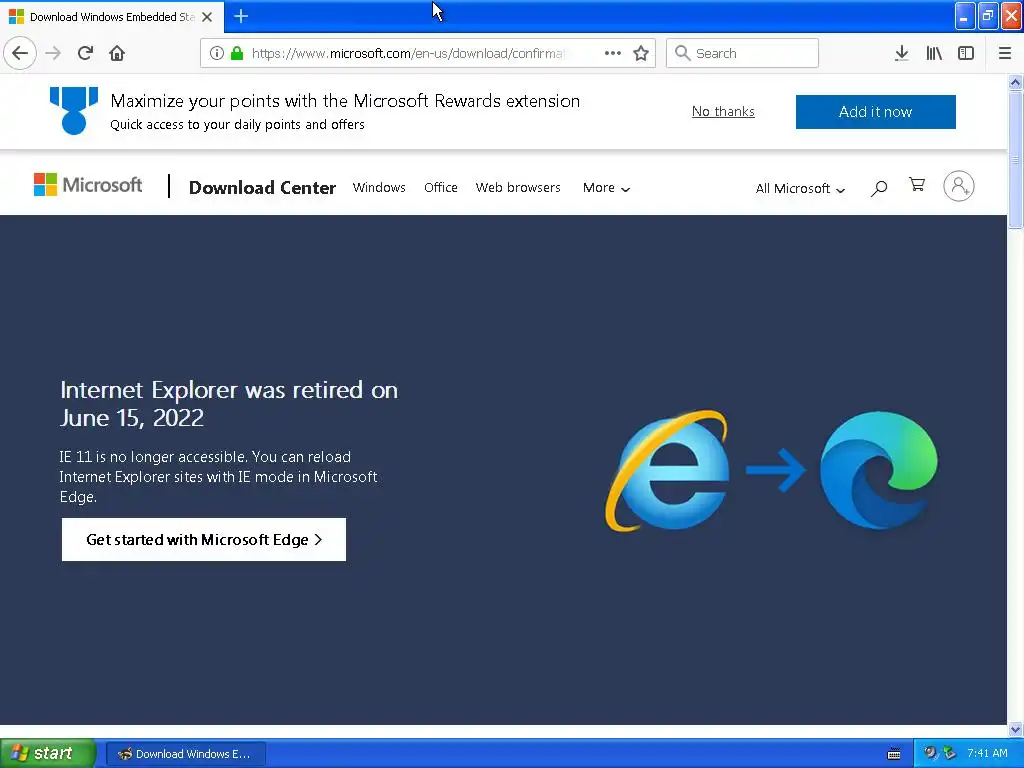Image resolution: width=1024 pixels, height=768 pixels.
Task: Click the account sign-in avatar
Action: coord(959,186)
